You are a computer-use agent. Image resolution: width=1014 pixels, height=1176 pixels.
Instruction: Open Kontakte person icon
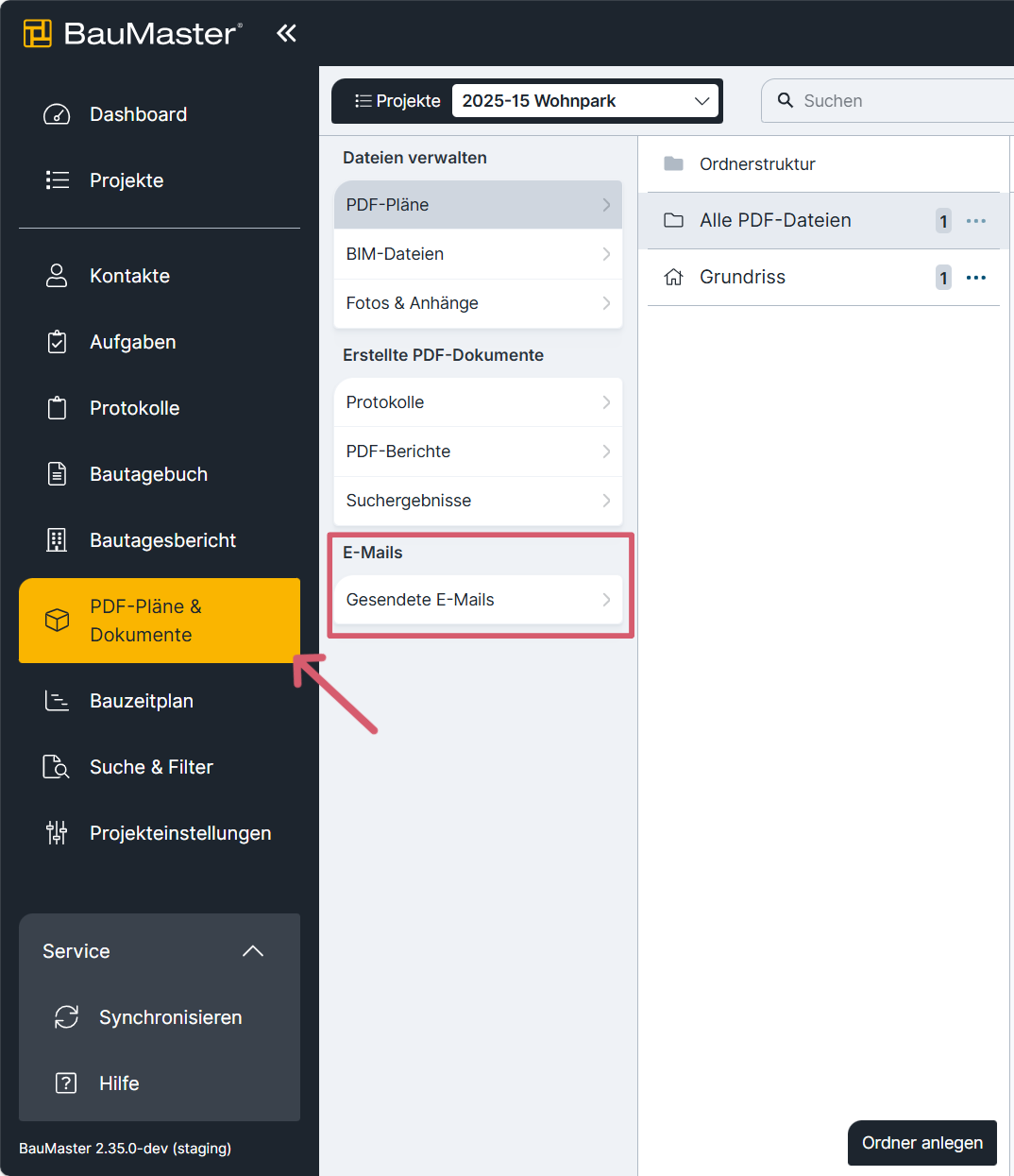[57, 276]
